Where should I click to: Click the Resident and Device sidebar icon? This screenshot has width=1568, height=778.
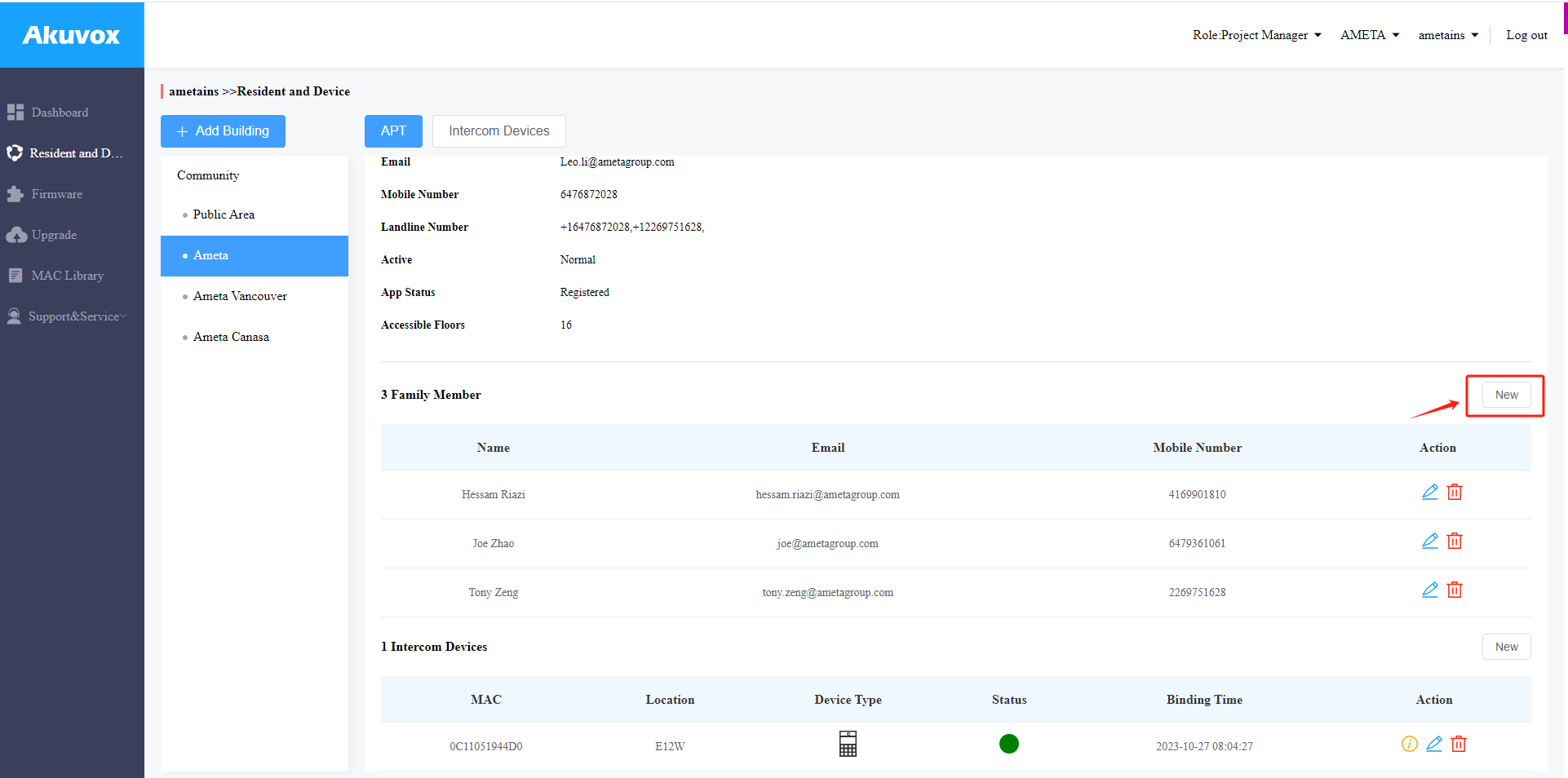point(15,153)
